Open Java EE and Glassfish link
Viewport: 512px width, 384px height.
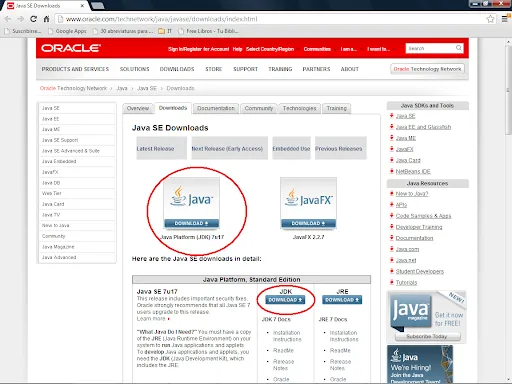(423, 127)
